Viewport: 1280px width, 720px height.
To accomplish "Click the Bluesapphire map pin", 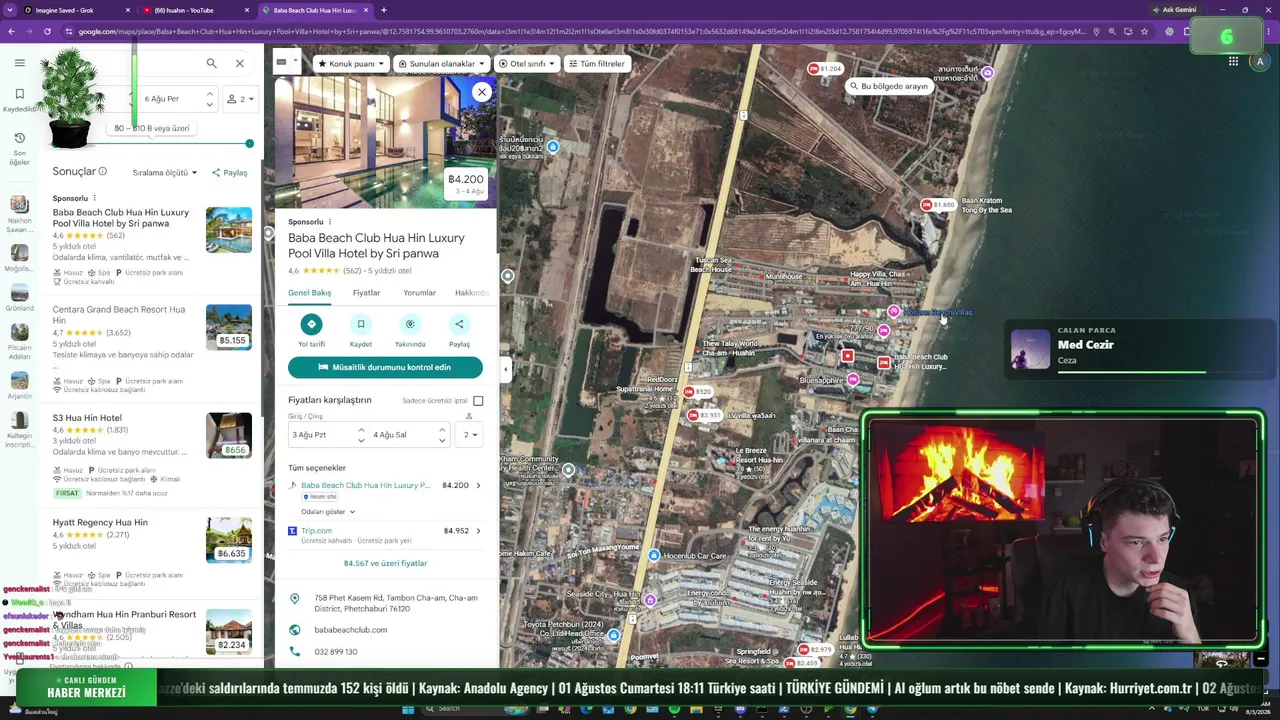I will click(x=852, y=380).
